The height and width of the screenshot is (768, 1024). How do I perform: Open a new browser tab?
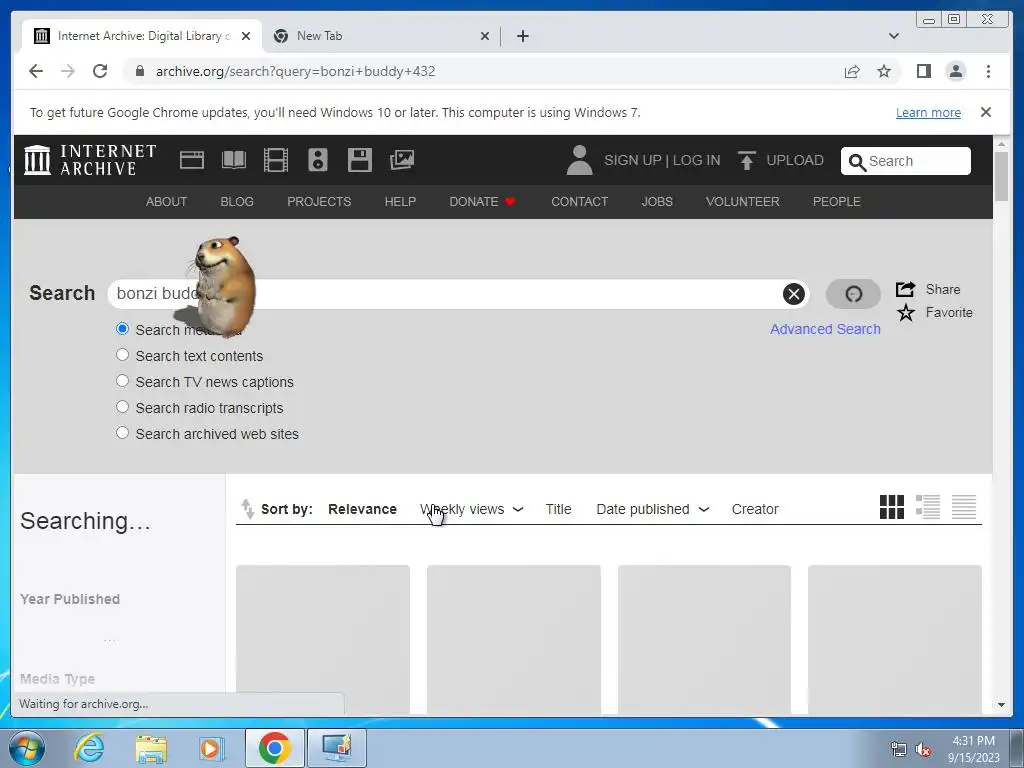pyautogui.click(x=522, y=36)
